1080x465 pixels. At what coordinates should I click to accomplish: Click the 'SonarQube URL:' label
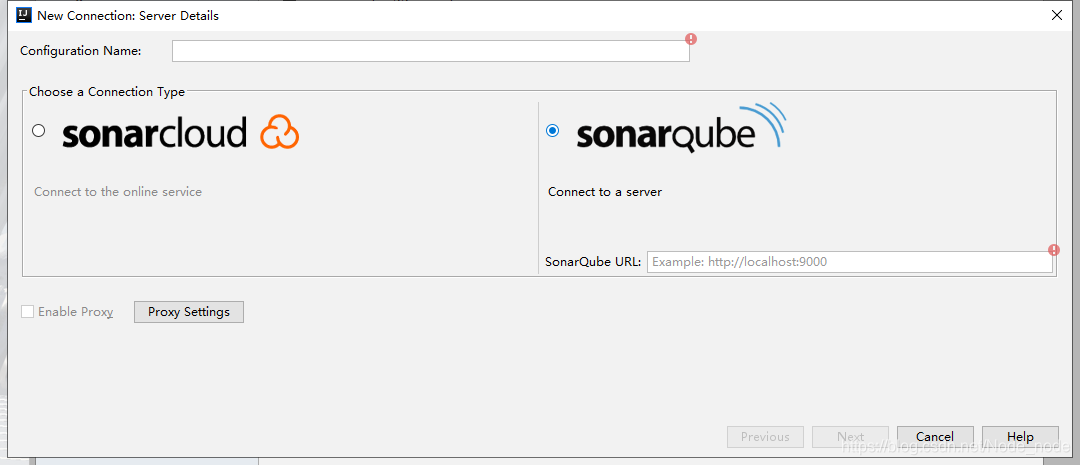[x=593, y=262]
